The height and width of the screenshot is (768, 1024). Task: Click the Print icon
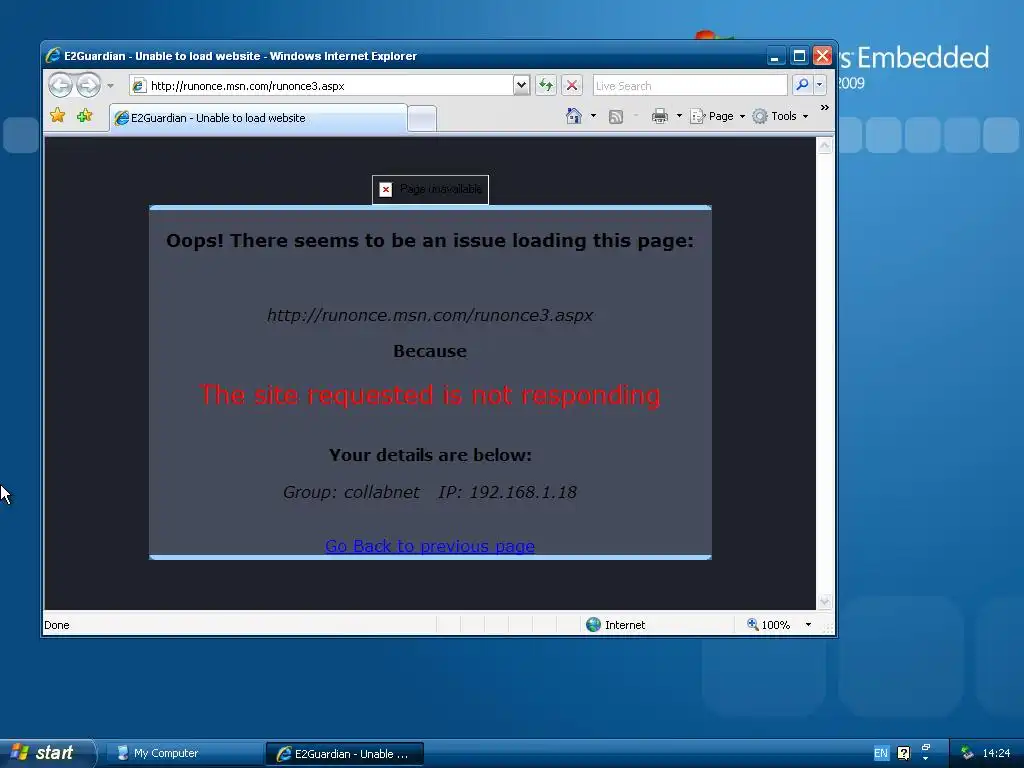tap(660, 116)
